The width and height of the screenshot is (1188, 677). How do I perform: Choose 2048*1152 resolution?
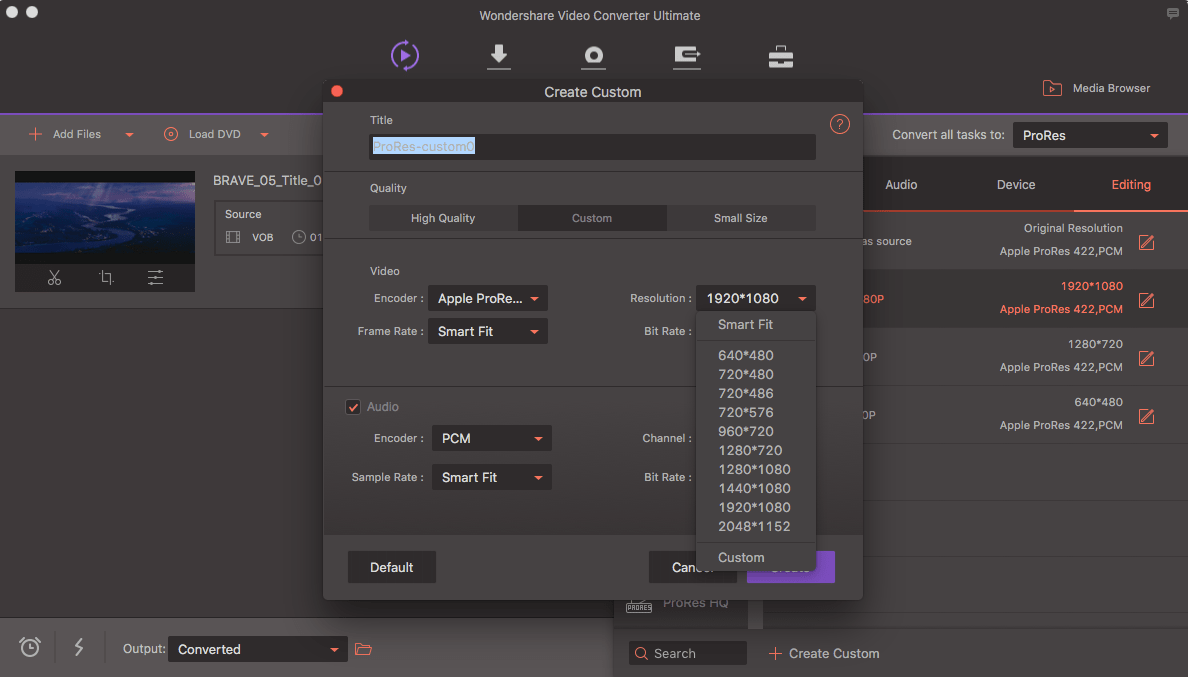pyautogui.click(x=755, y=526)
